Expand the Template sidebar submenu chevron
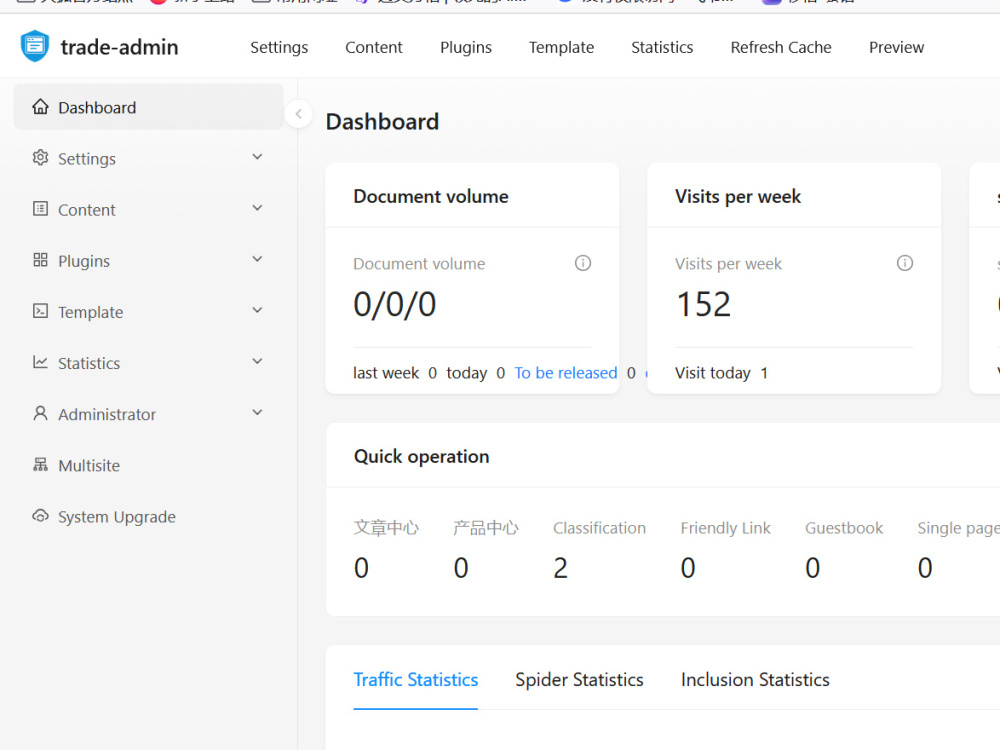Screen dimensions: 1000x750 pos(257,310)
